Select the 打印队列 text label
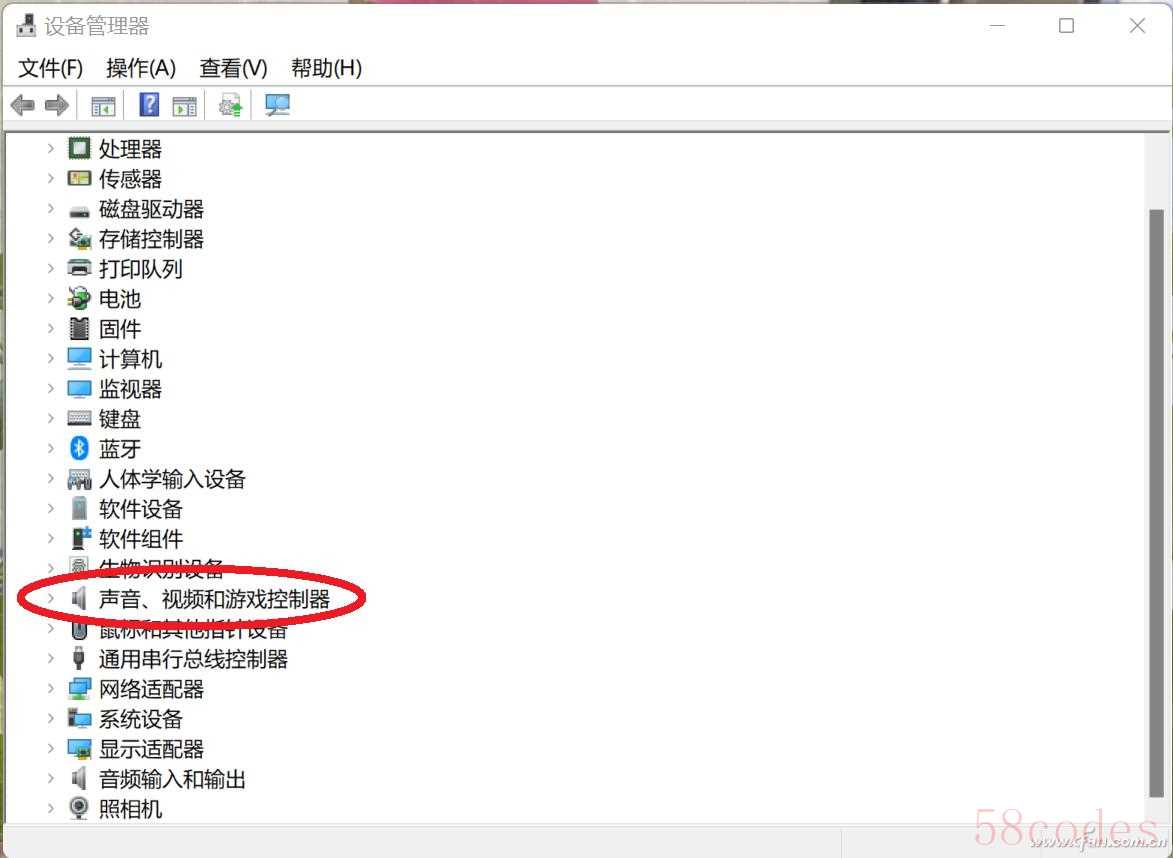Screen dimensions: 1173x858 click(141, 269)
